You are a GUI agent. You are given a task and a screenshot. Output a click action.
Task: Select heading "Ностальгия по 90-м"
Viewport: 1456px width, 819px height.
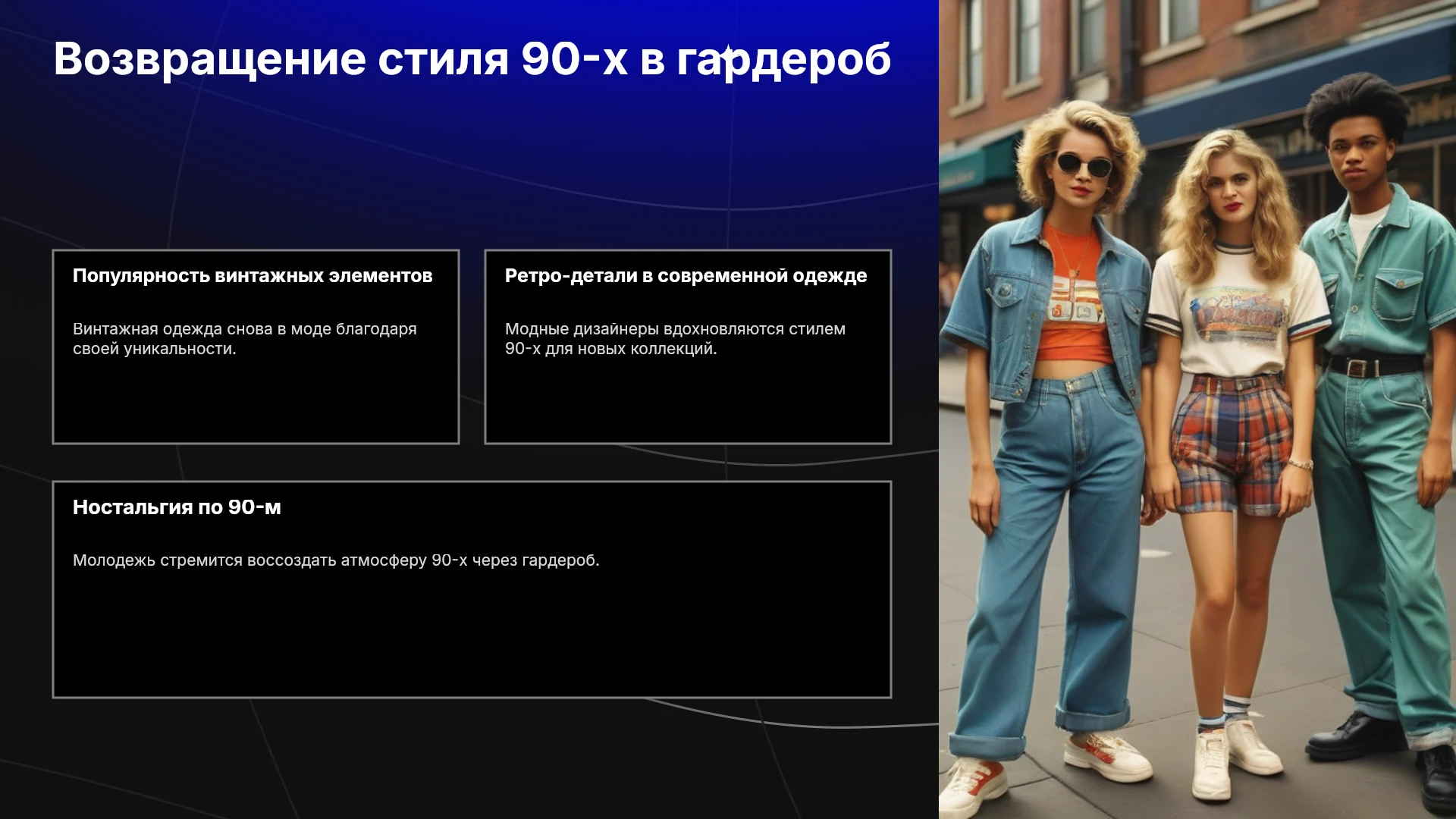[177, 507]
